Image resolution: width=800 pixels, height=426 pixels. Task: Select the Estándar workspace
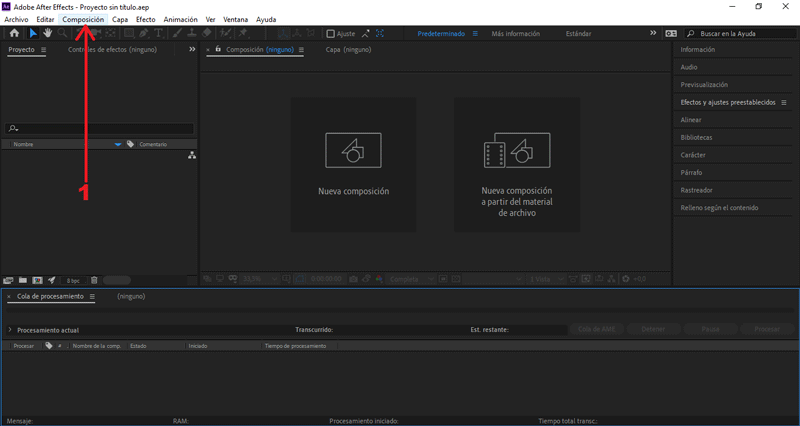coord(579,34)
